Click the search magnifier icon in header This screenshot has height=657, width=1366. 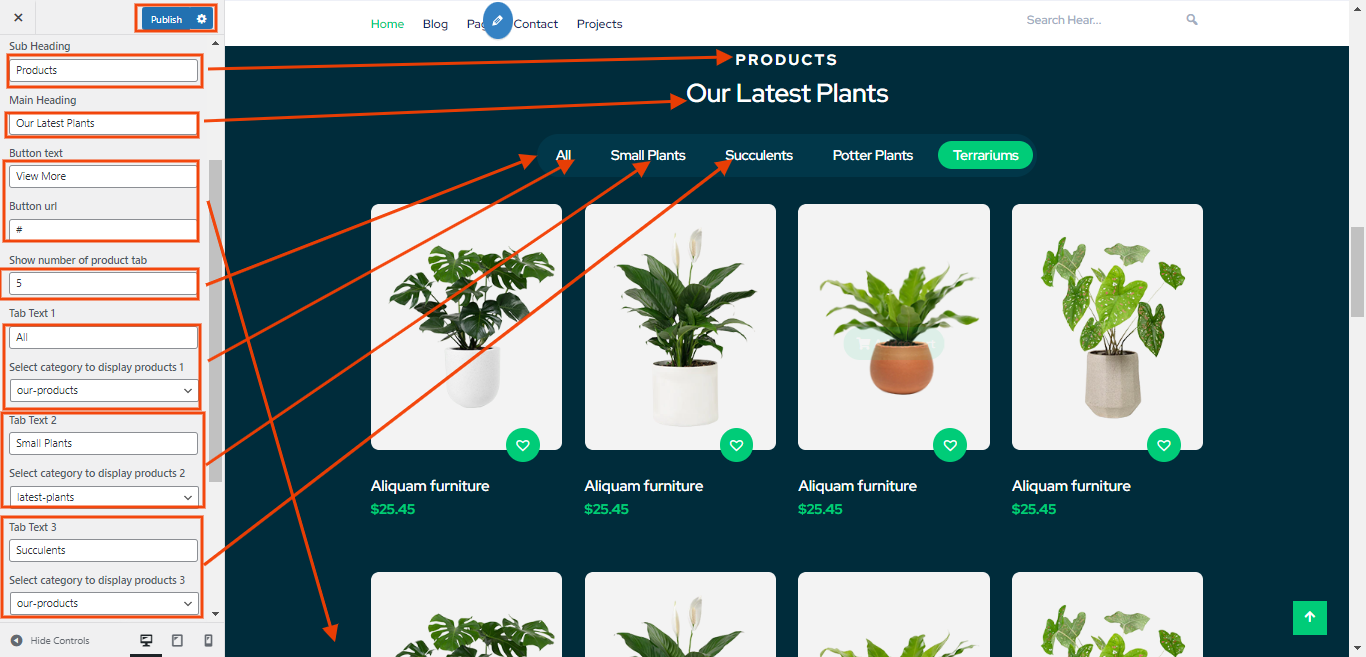click(x=1192, y=20)
